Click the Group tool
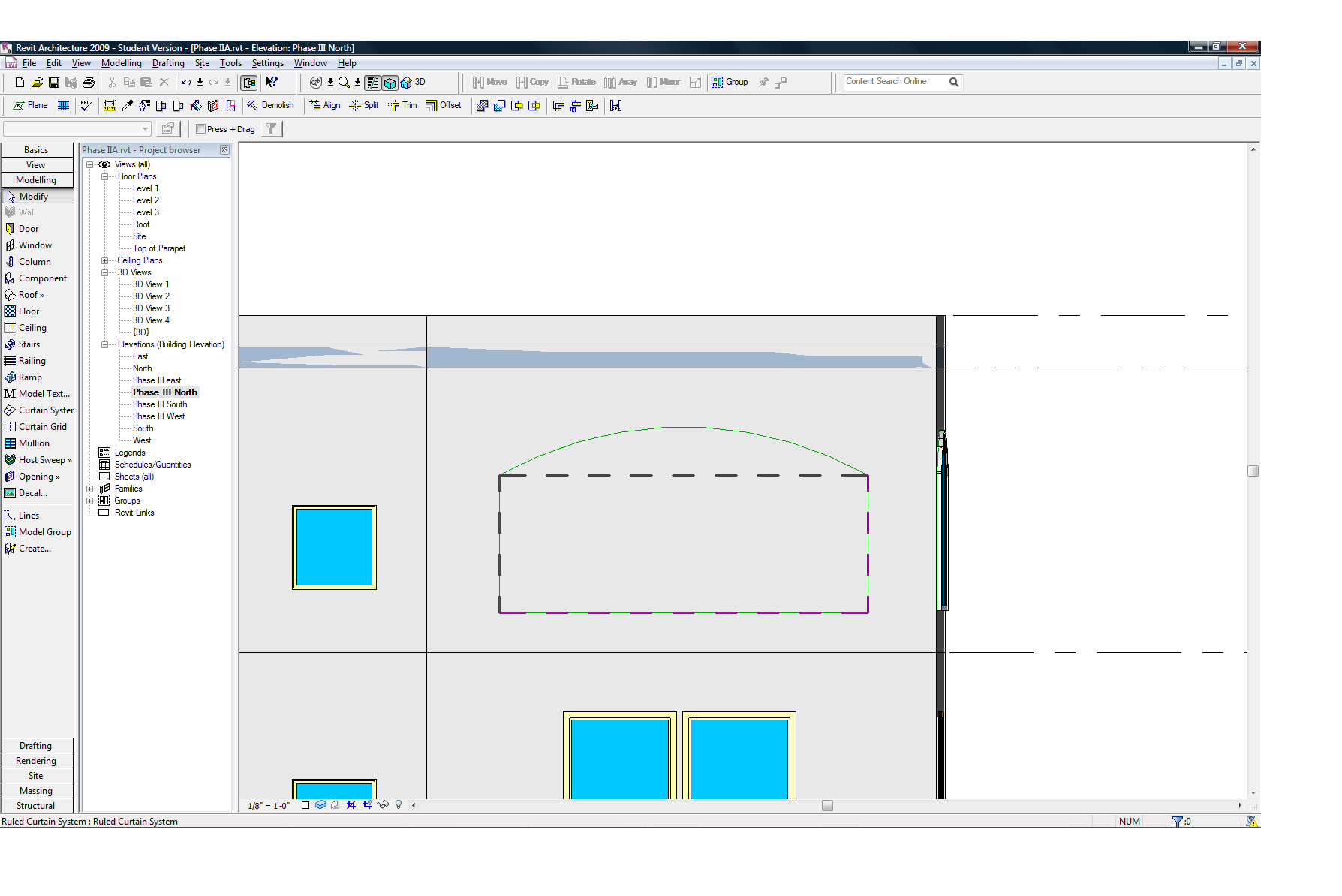 [730, 83]
